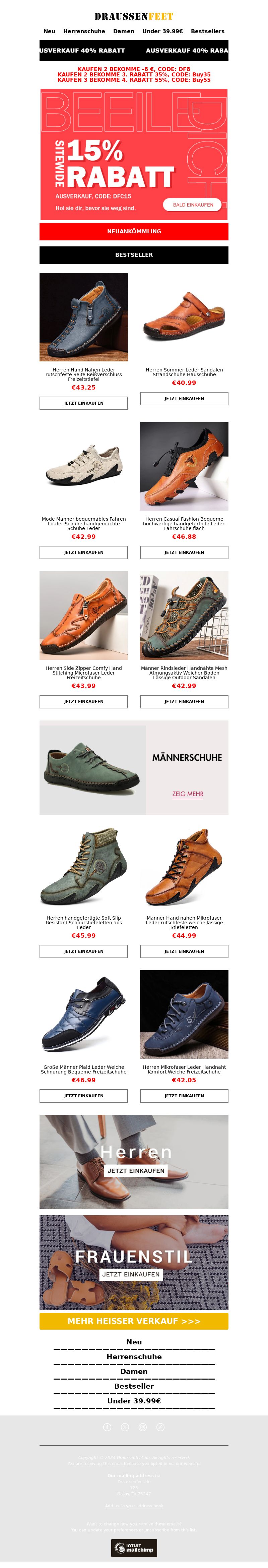Click the yellow MEHR HEISSER VERKAUF button
The height and width of the screenshot is (1568, 268).
(x=134, y=1321)
